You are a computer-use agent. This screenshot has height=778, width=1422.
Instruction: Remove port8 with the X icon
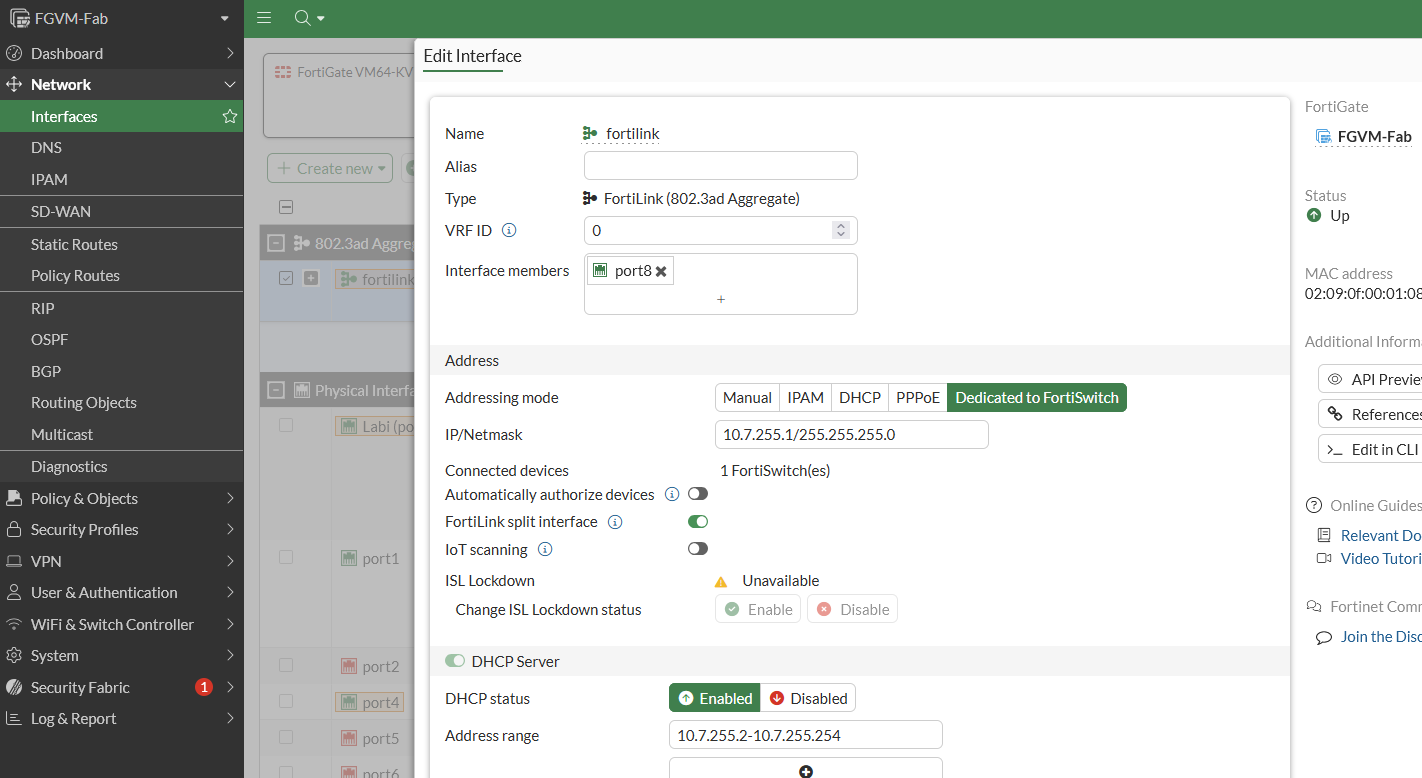[x=661, y=271]
